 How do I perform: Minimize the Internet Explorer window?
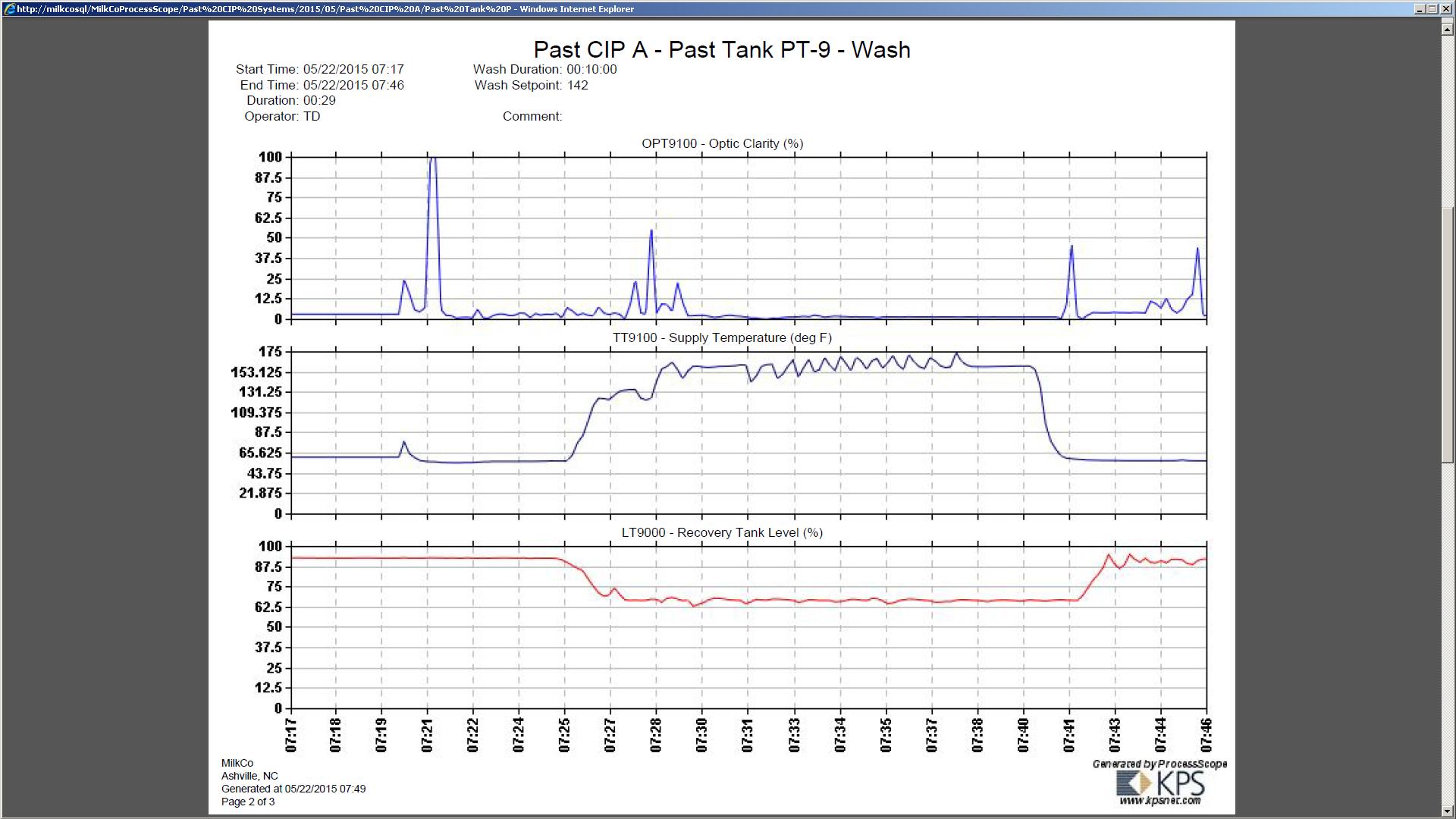[1420, 9]
